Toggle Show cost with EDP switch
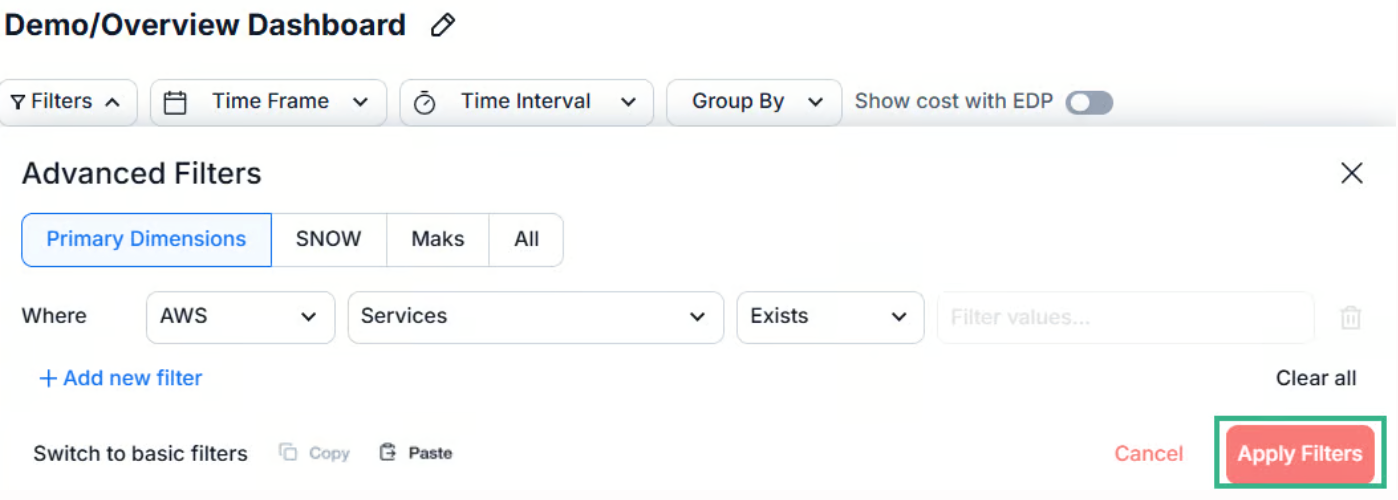 point(1089,102)
